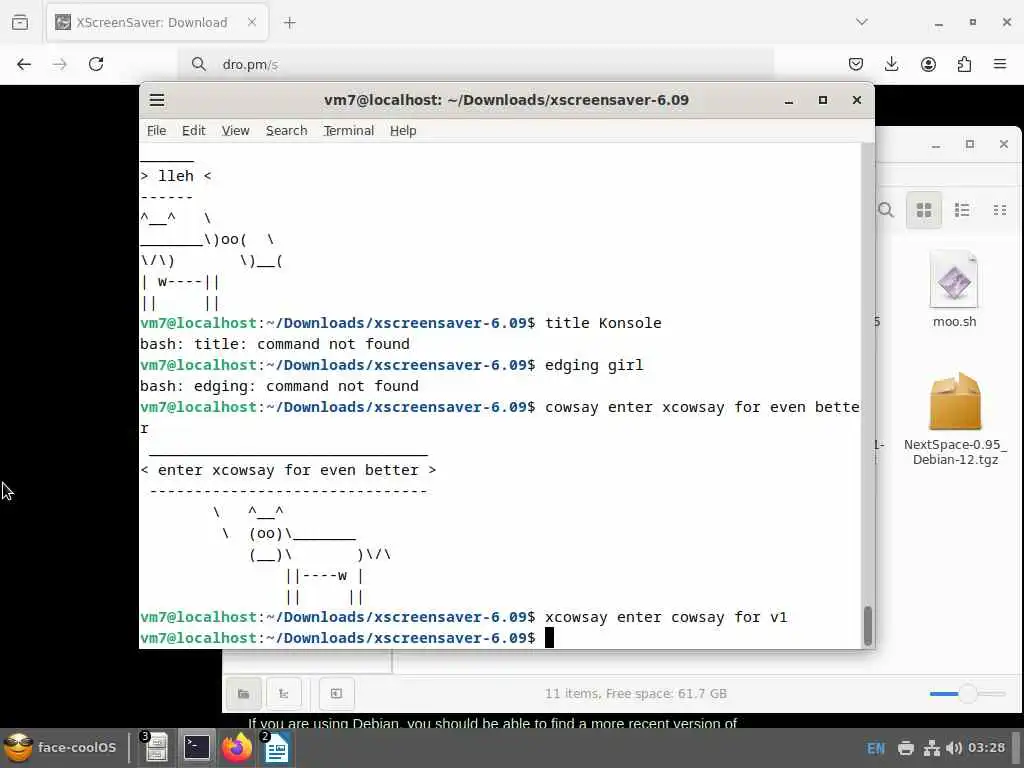Reload the browser page
Screen dimensions: 1024x768
[x=96, y=64]
